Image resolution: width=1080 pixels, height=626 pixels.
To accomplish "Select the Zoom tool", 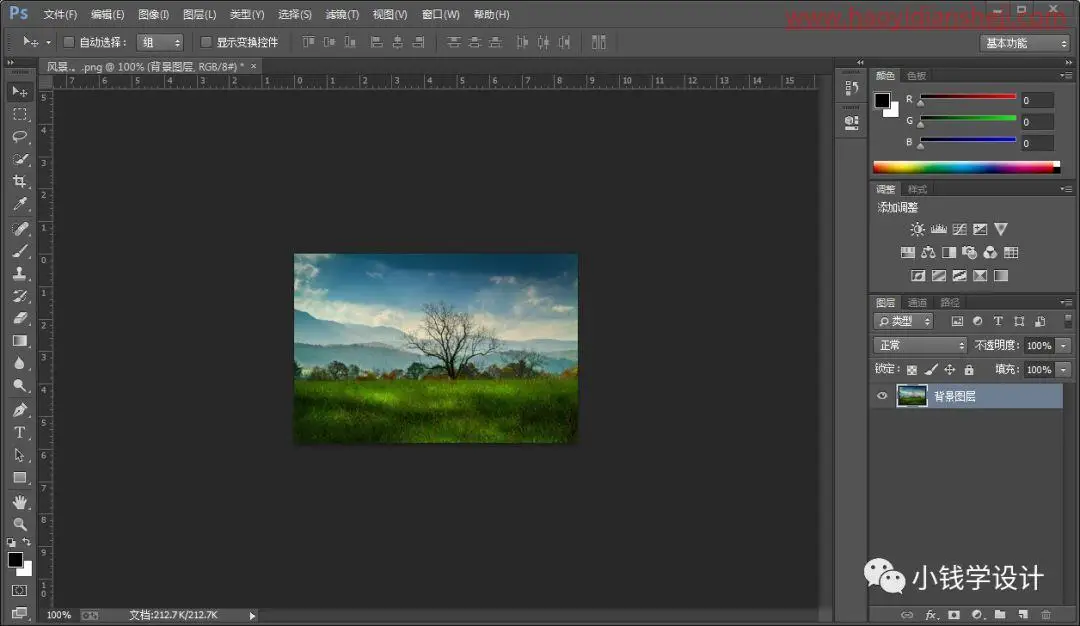I will 20,524.
